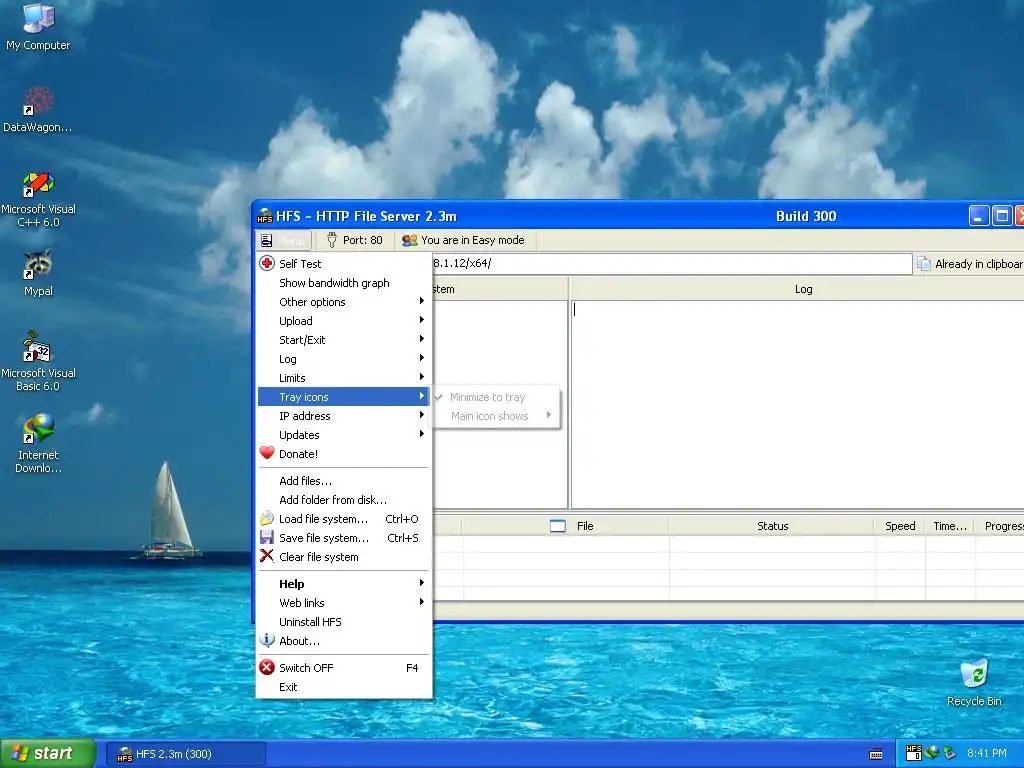Open the Windows start button
1024x768 pixels.
[48, 753]
